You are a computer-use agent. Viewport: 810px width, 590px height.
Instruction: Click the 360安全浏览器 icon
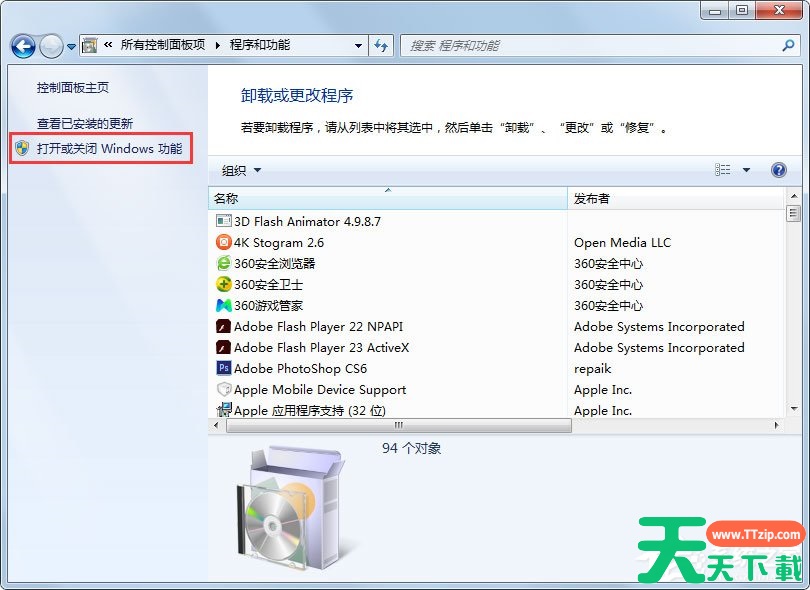[223, 263]
